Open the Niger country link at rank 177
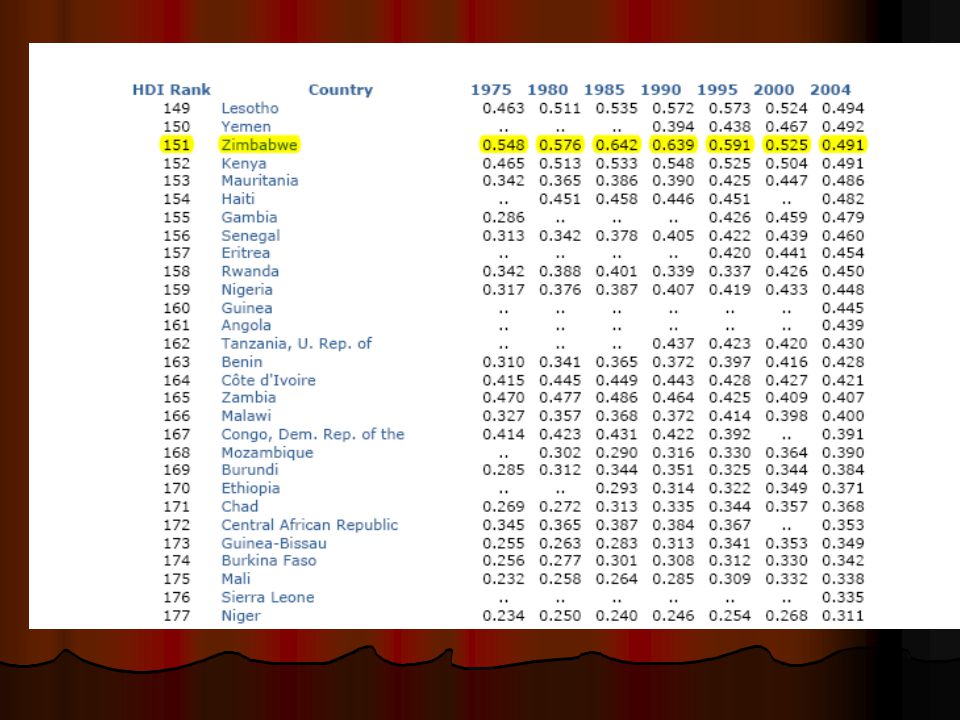This screenshot has width=960, height=720. (x=241, y=615)
